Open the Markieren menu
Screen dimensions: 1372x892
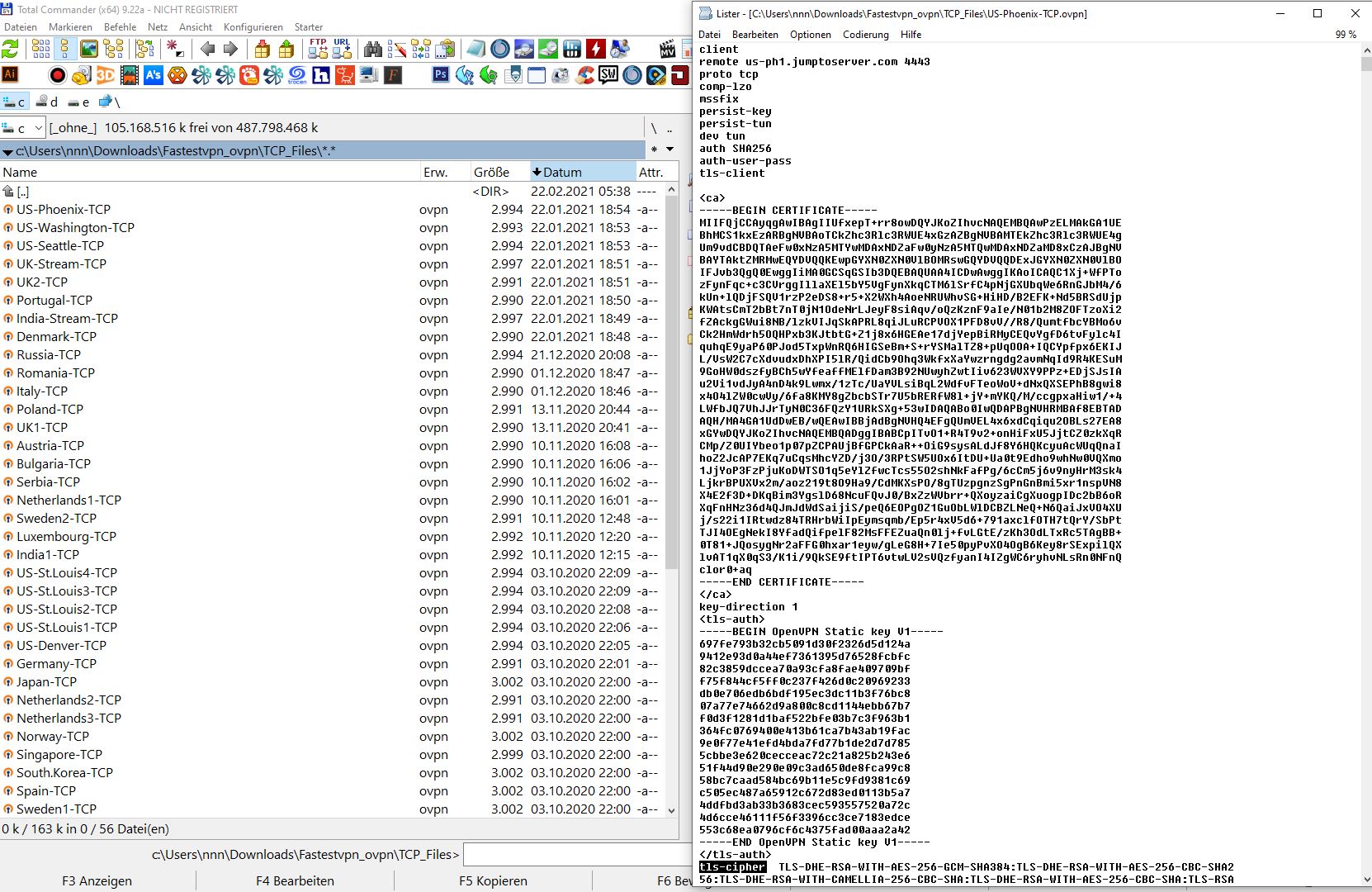70,26
